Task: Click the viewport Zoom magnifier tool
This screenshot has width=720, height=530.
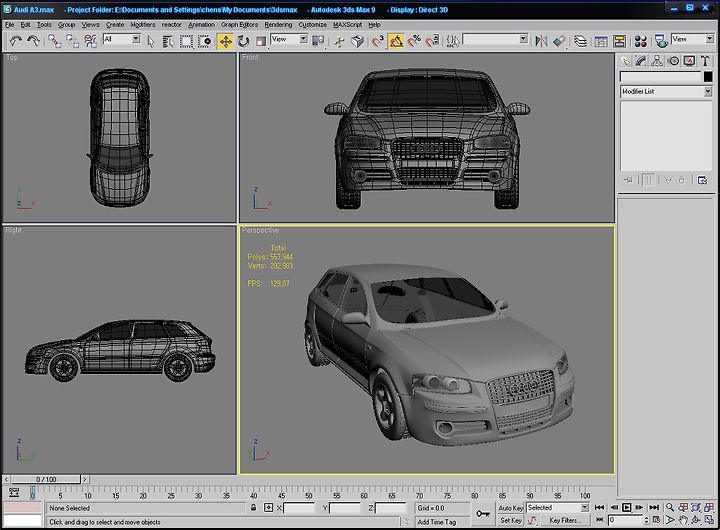Action: click(x=670, y=507)
